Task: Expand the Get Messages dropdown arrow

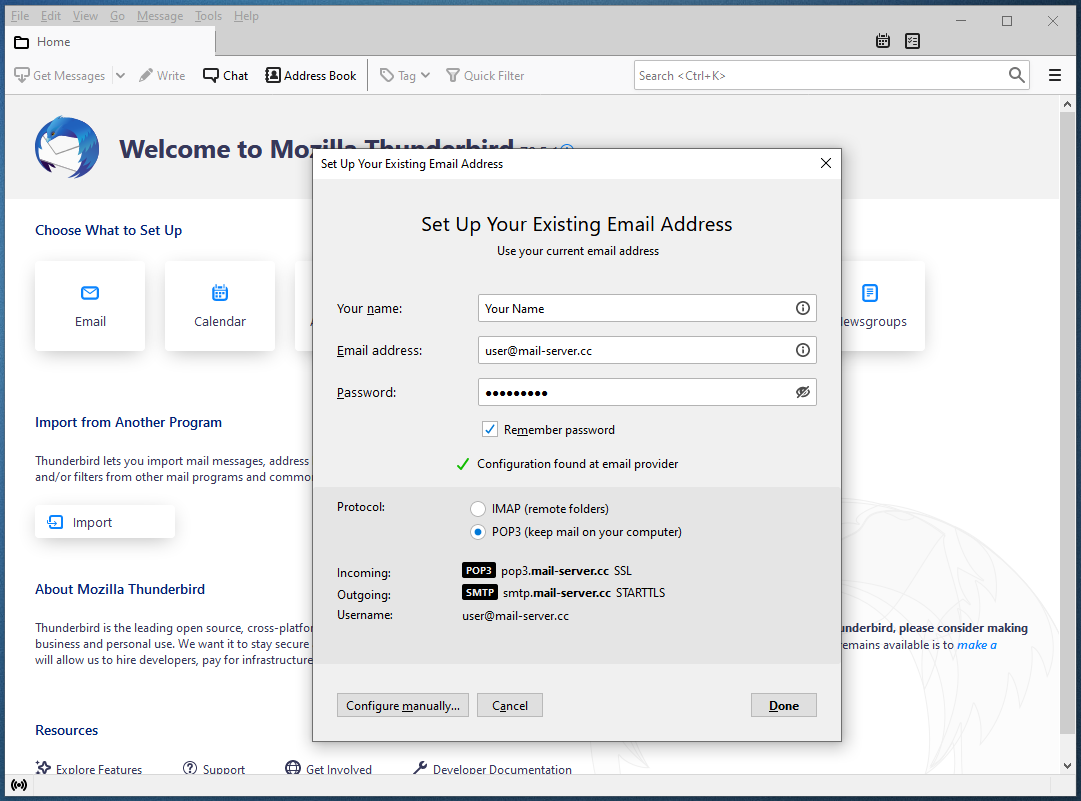Action: click(x=120, y=75)
